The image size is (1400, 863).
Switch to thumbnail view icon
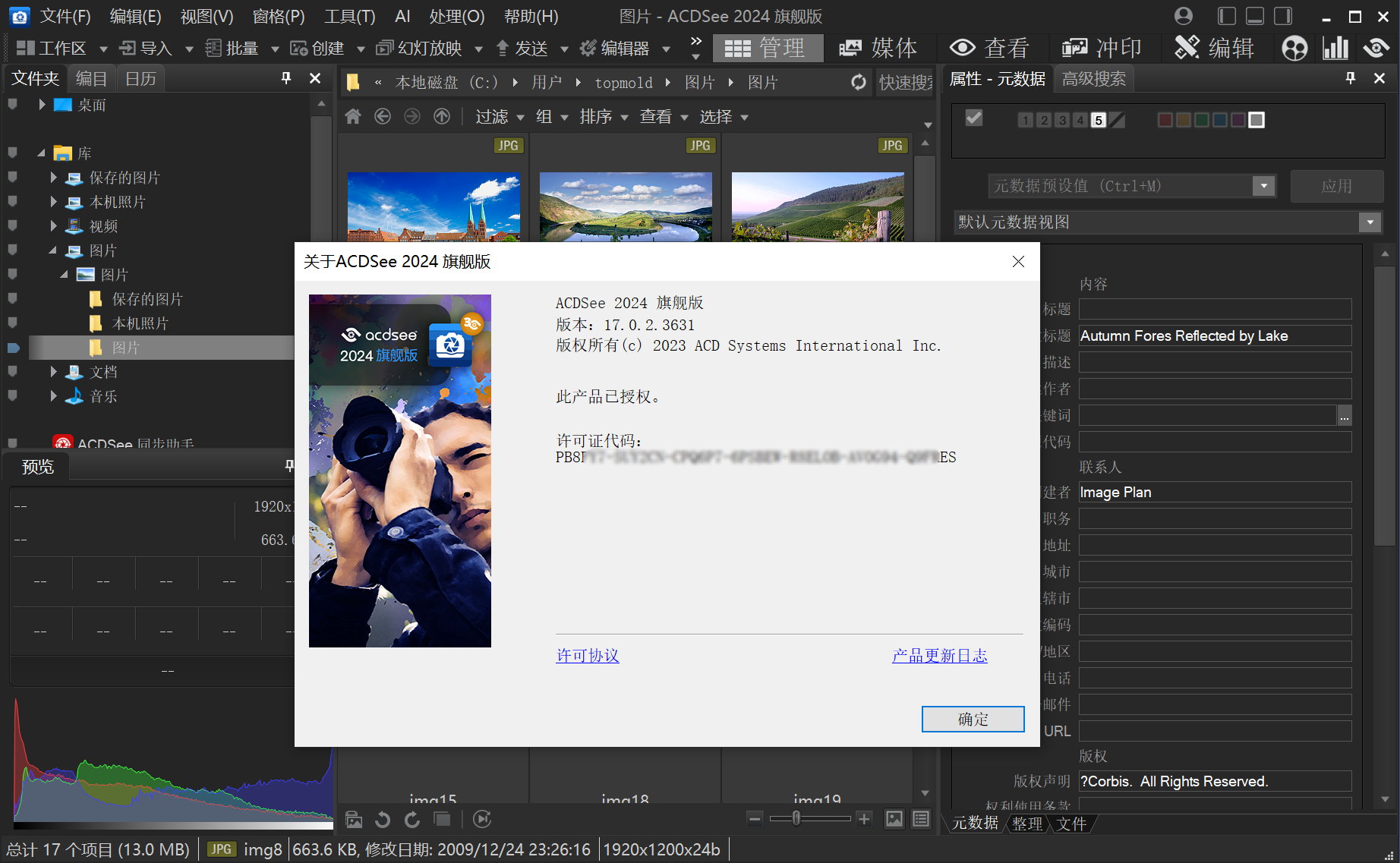[x=894, y=819]
